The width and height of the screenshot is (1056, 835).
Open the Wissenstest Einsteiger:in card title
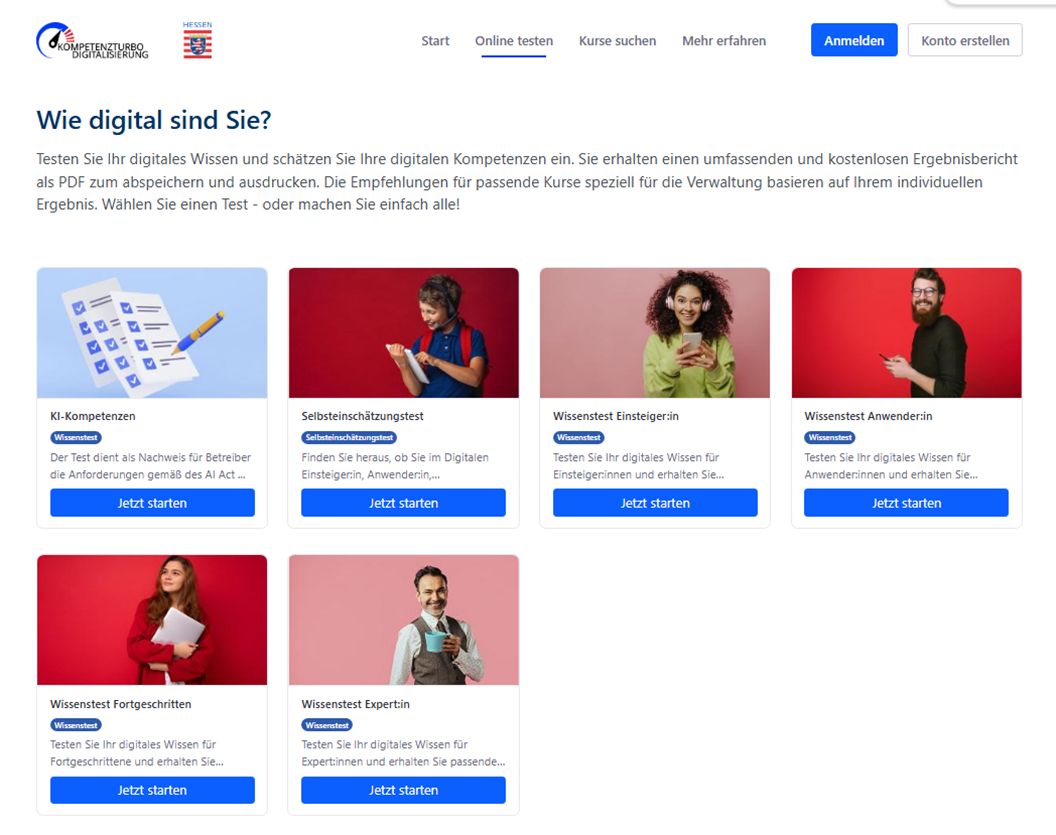616,416
